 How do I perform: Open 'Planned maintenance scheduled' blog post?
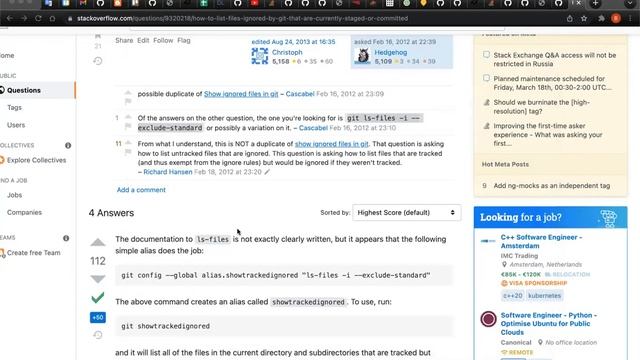[x=553, y=83]
